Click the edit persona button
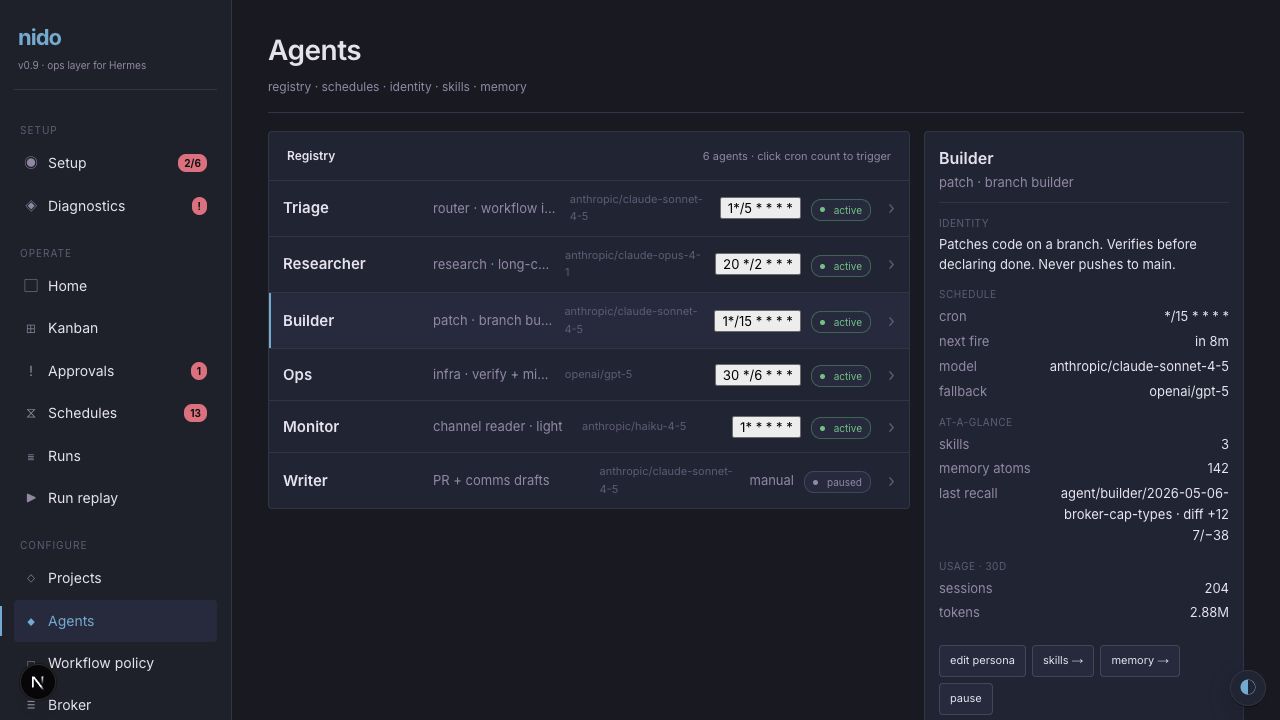This screenshot has width=1280, height=720. click(982, 661)
